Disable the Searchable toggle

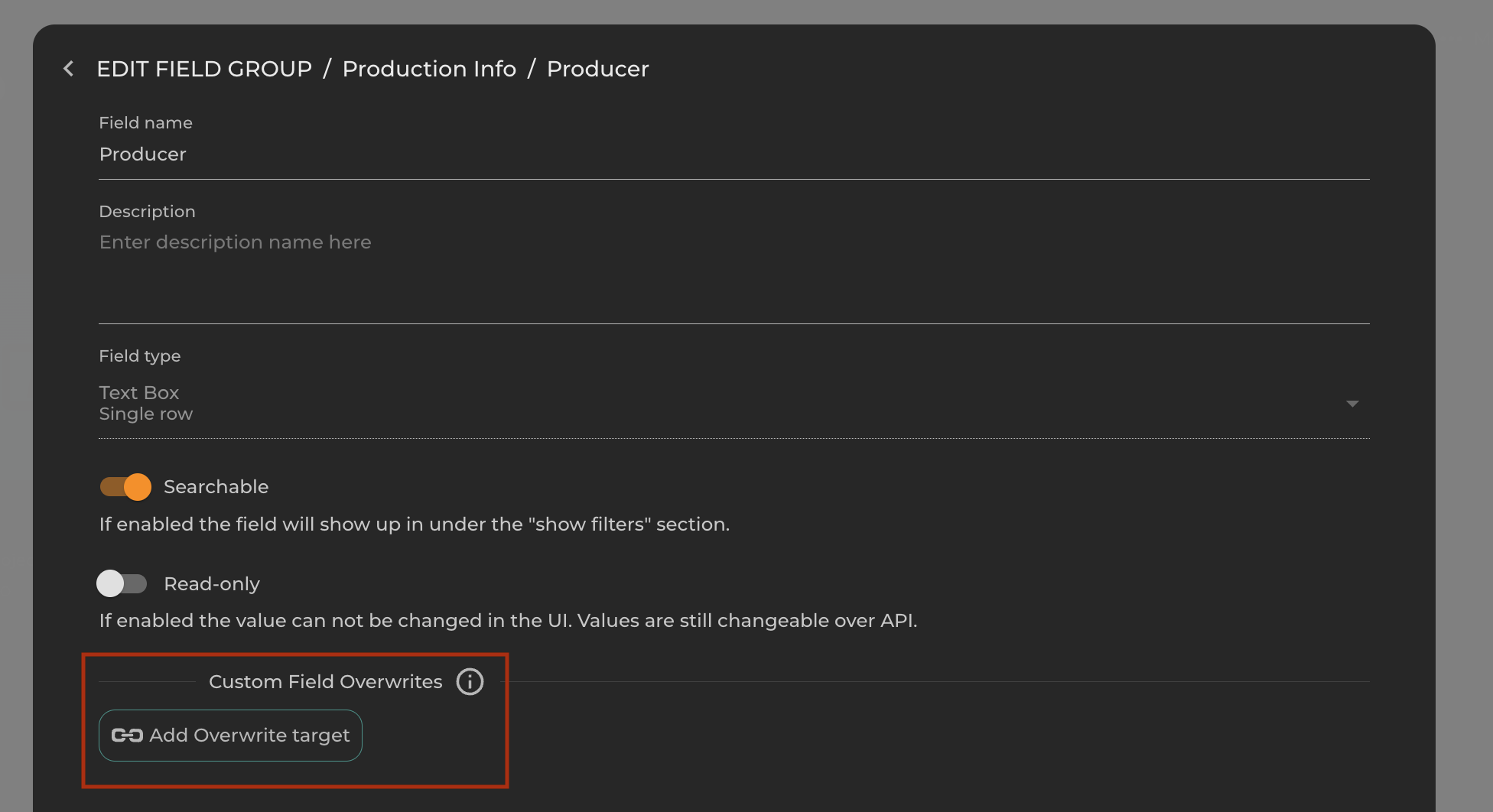[126, 487]
